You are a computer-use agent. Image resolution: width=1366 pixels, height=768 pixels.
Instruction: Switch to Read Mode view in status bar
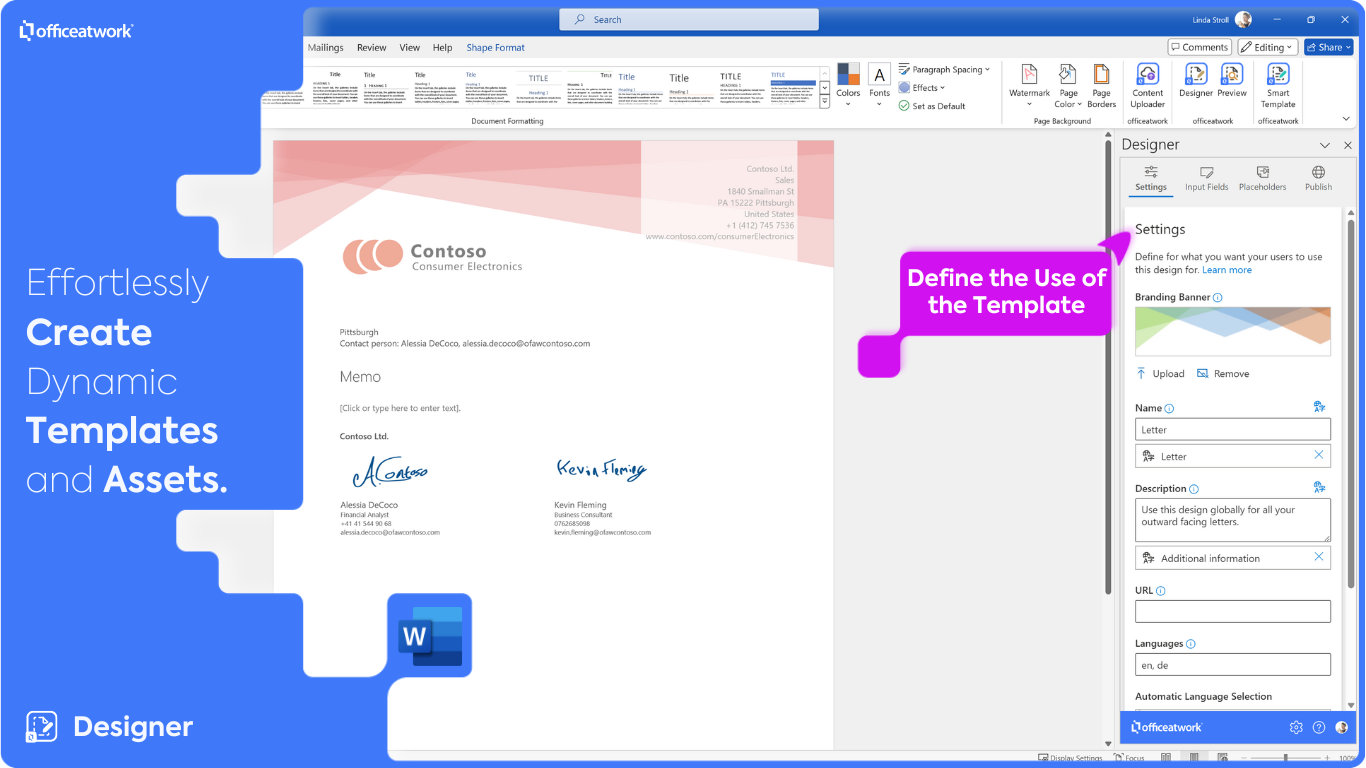pos(1166,758)
